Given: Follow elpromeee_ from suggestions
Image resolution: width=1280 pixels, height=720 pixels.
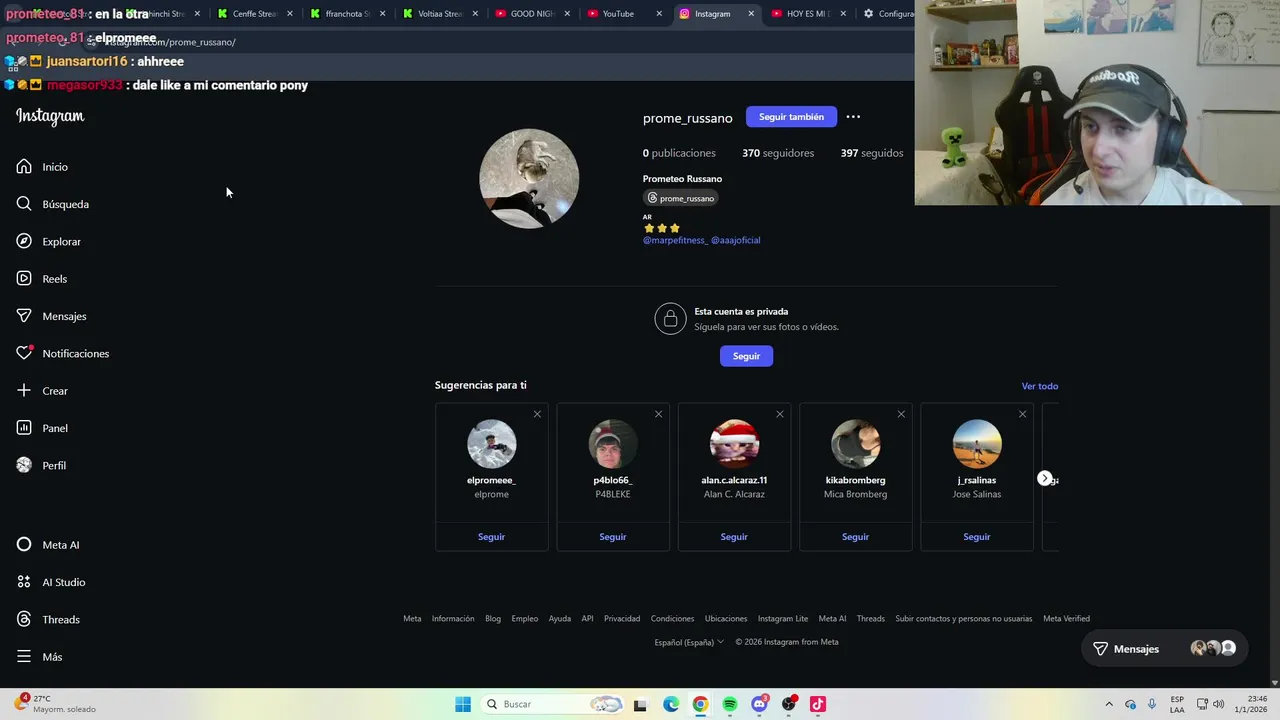Looking at the screenshot, I should (x=491, y=537).
